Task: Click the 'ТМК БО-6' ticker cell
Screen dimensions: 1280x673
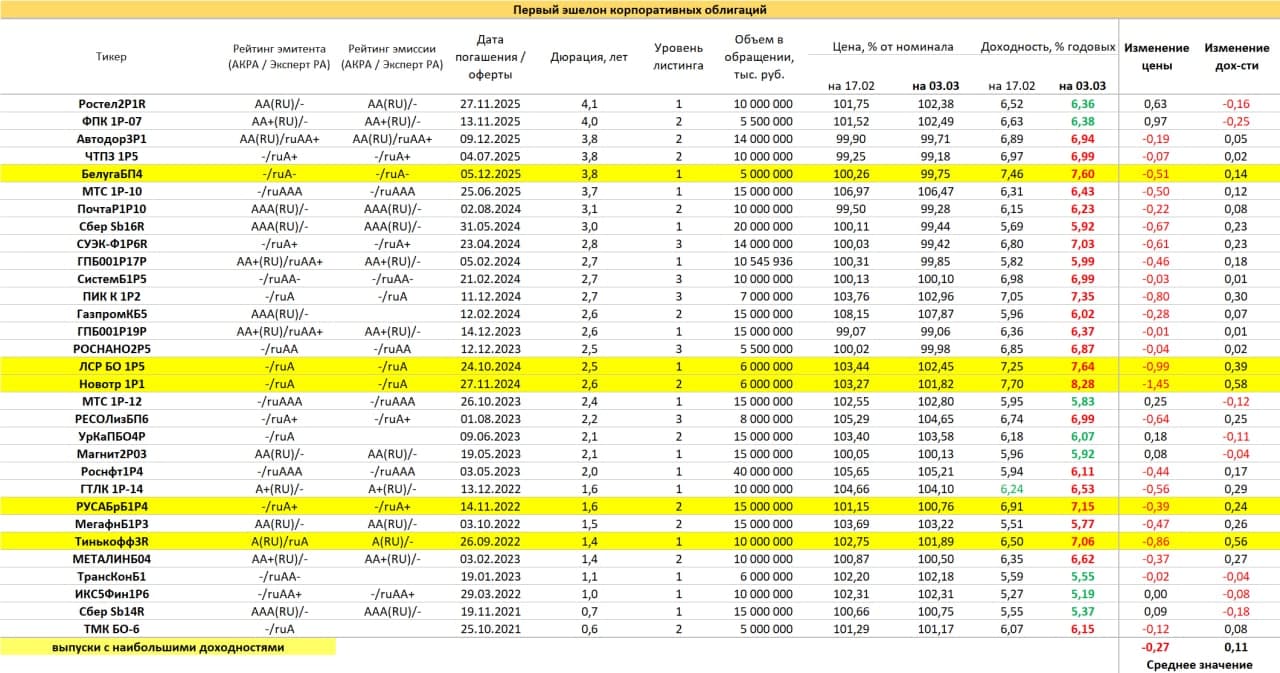Action: tap(112, 628)
